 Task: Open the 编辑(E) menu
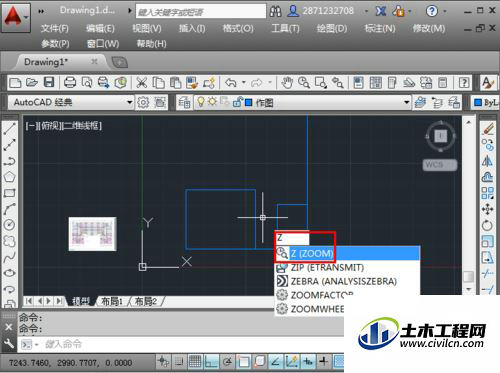pyautogui.click(x=100, y=29)
